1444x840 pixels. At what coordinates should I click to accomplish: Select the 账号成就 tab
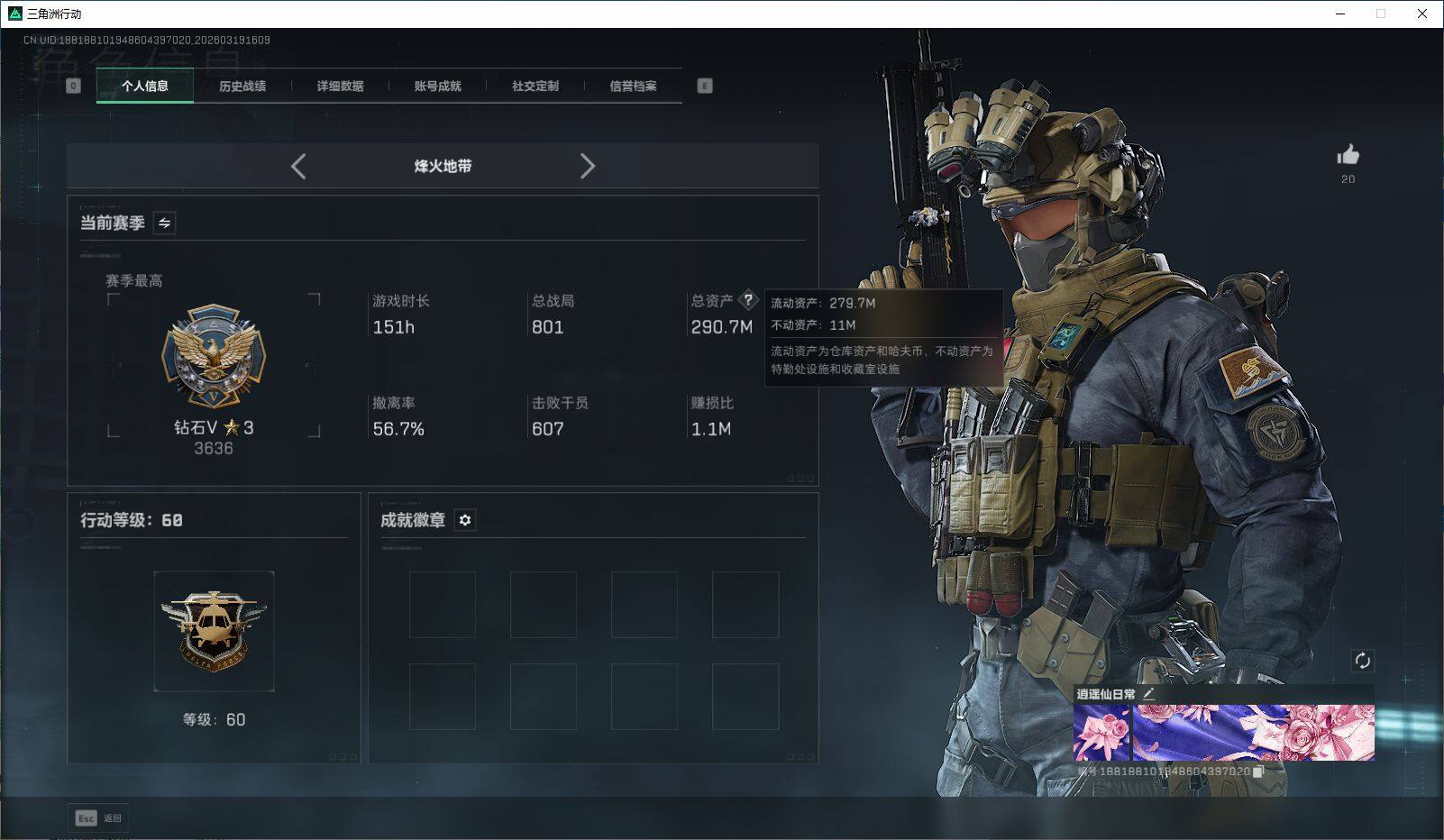pos(437,87)
